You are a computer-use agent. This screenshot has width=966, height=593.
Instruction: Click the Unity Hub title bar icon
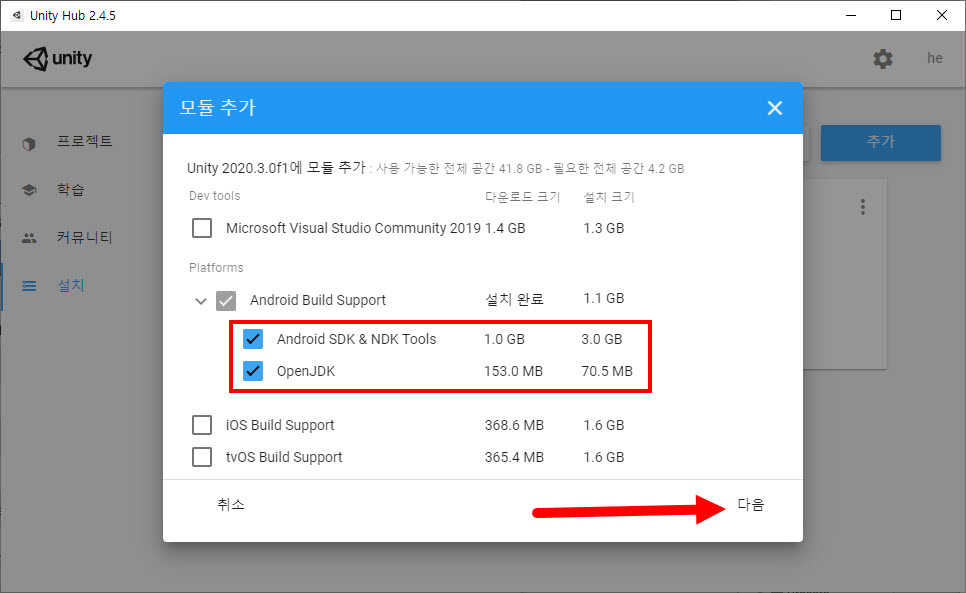(17, 15)
